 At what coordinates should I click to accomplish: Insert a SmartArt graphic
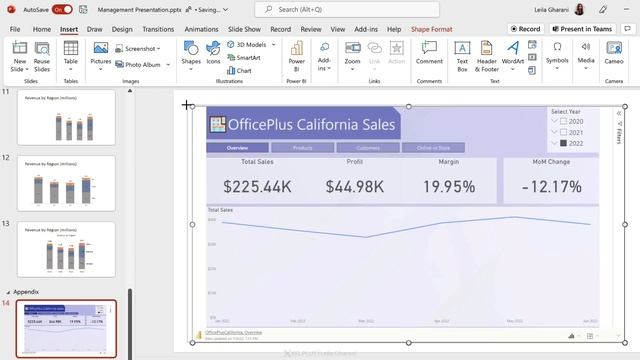click(244, 58)
